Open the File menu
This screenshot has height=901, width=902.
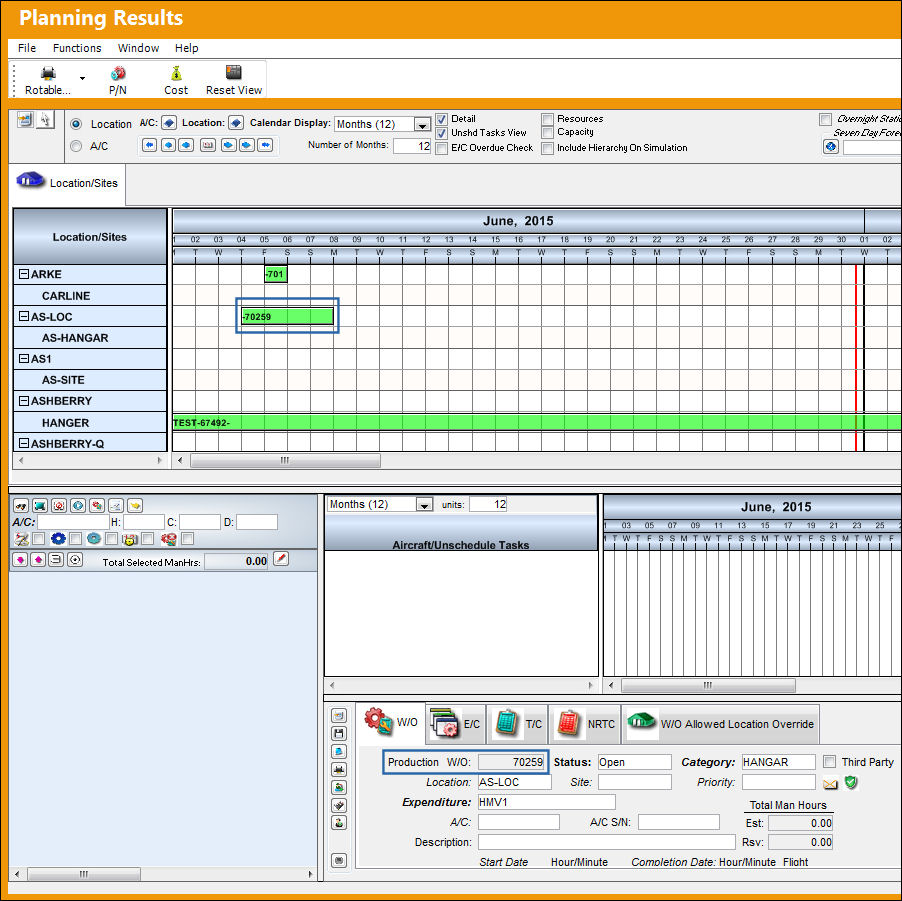26,48
